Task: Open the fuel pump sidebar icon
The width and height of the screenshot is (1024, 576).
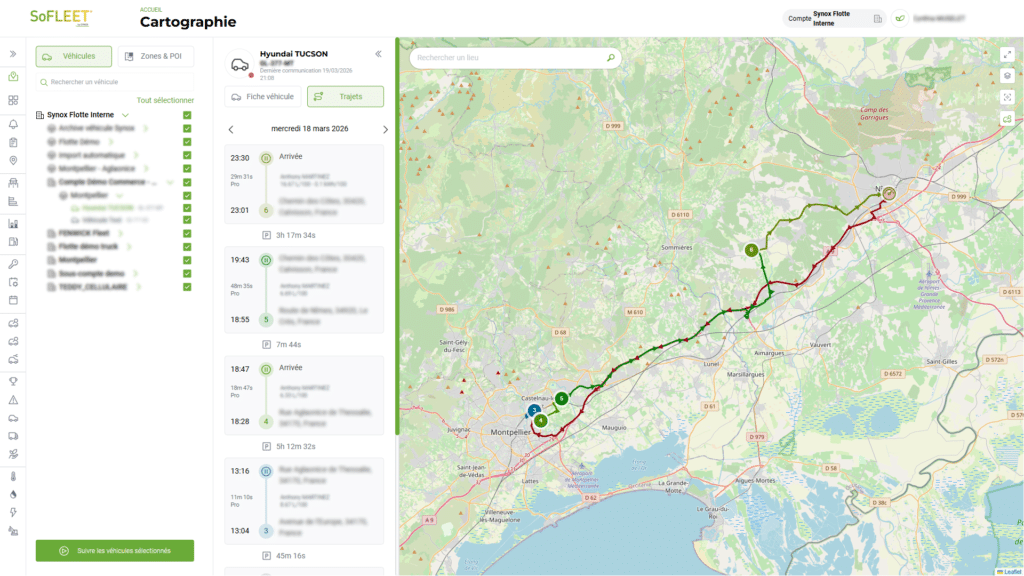Action: [x=13, y=242]
